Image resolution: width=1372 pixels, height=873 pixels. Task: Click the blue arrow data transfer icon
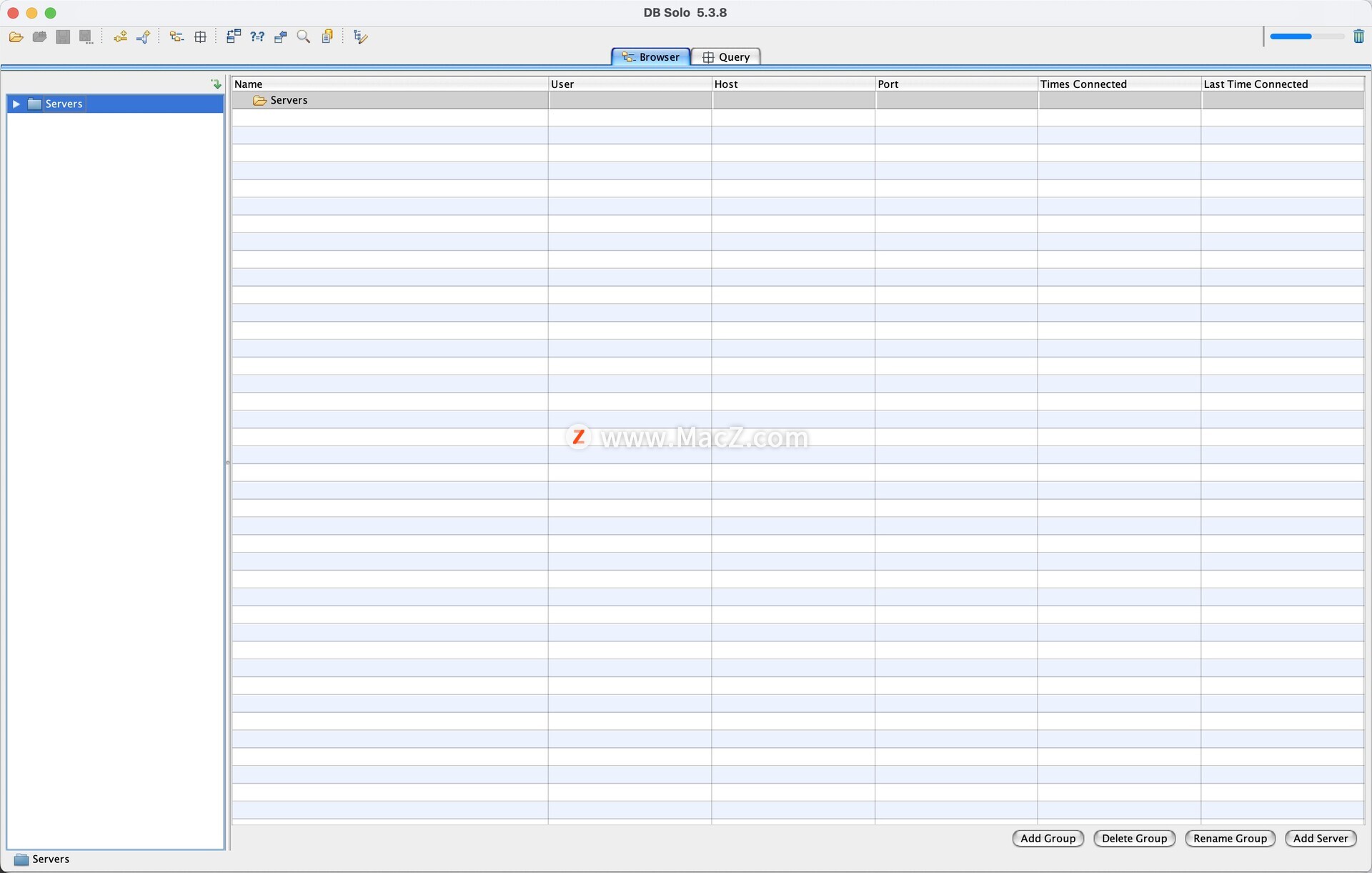pos(281,36)
